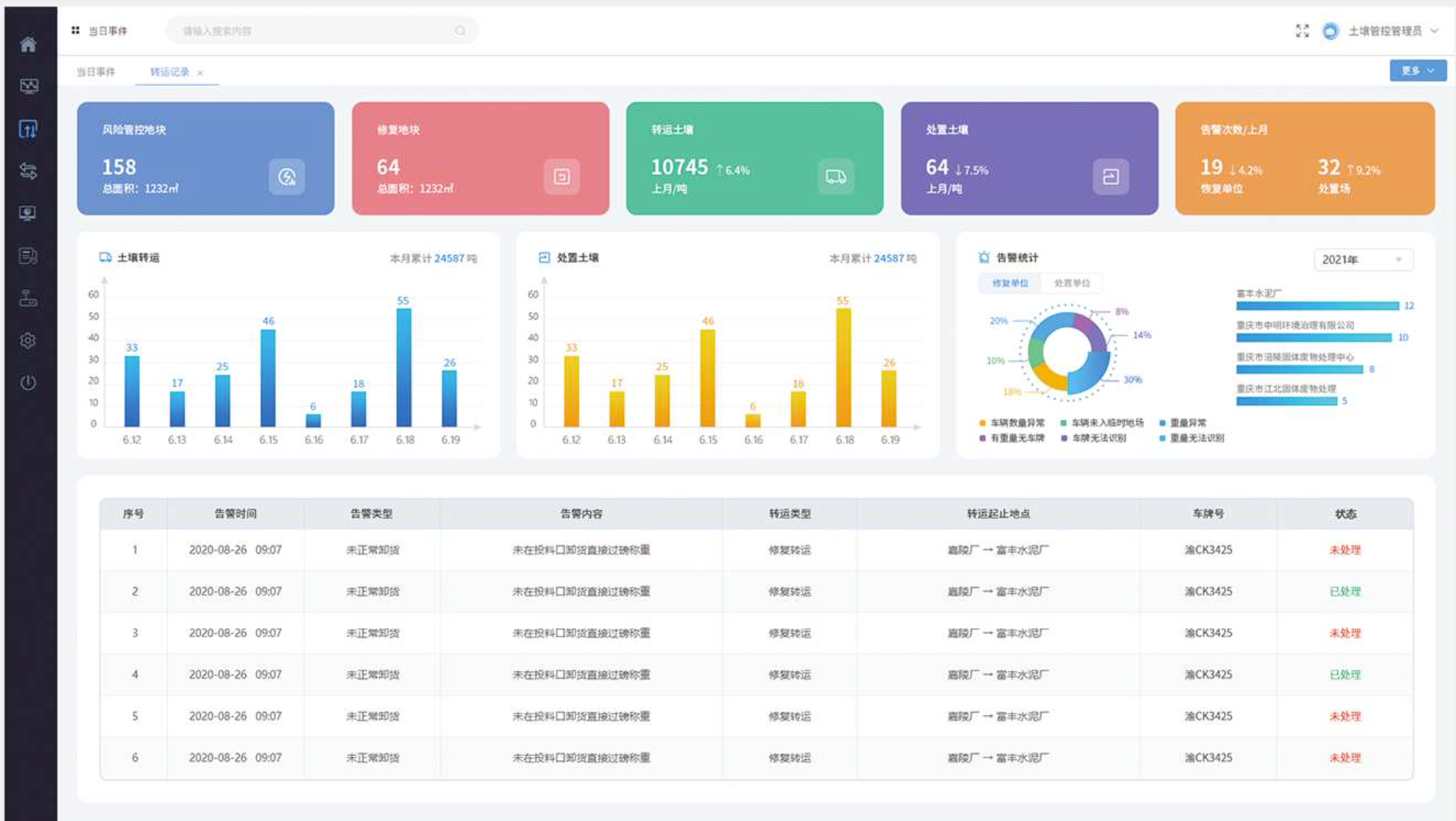The image size is (1456, 821).
Task: Click the search magnifier icon
Action: click(460, 31)
